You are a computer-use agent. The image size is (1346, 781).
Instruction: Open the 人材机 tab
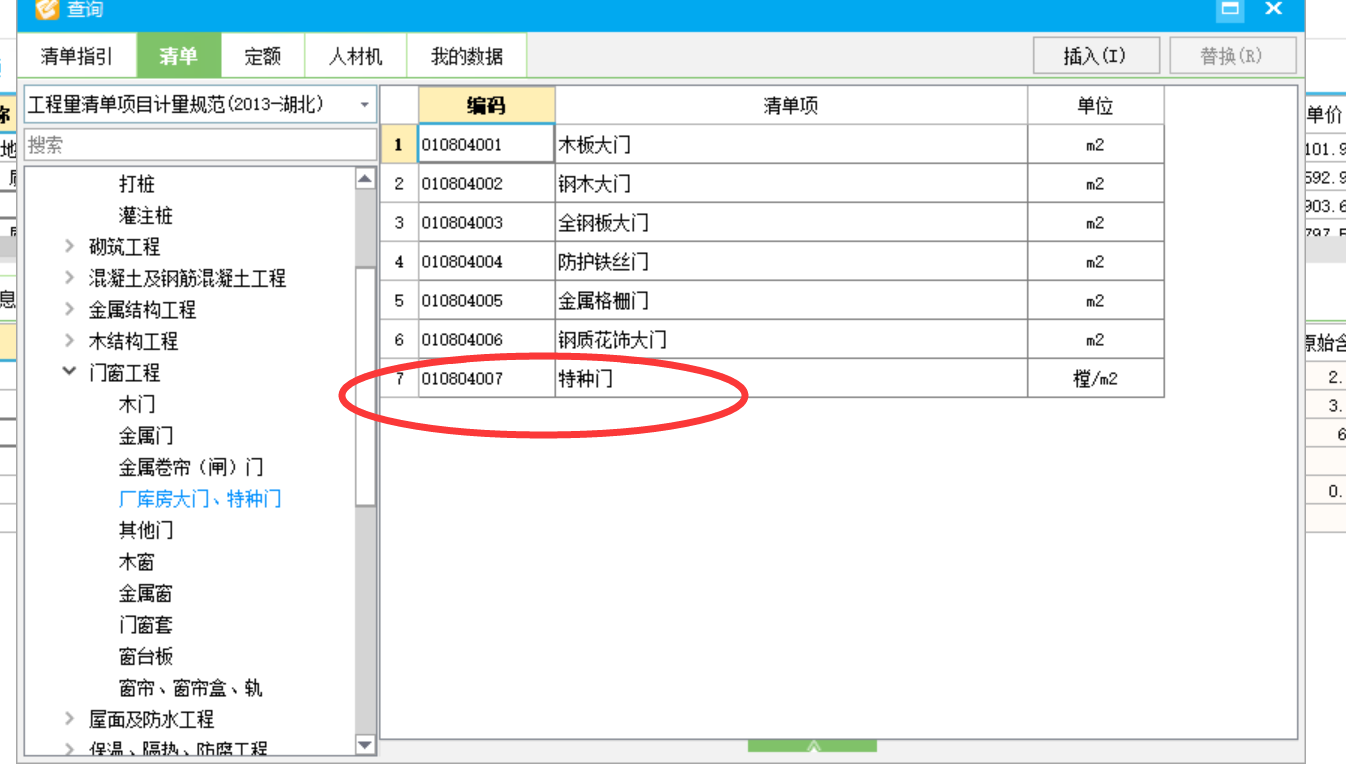click(x=355, y=57)
